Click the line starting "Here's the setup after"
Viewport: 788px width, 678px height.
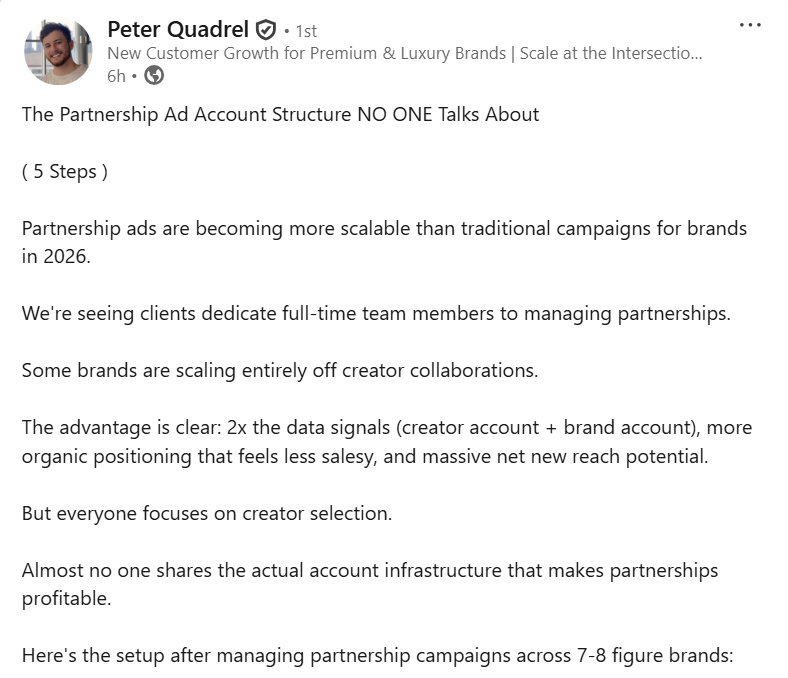[x=378, y=656]
